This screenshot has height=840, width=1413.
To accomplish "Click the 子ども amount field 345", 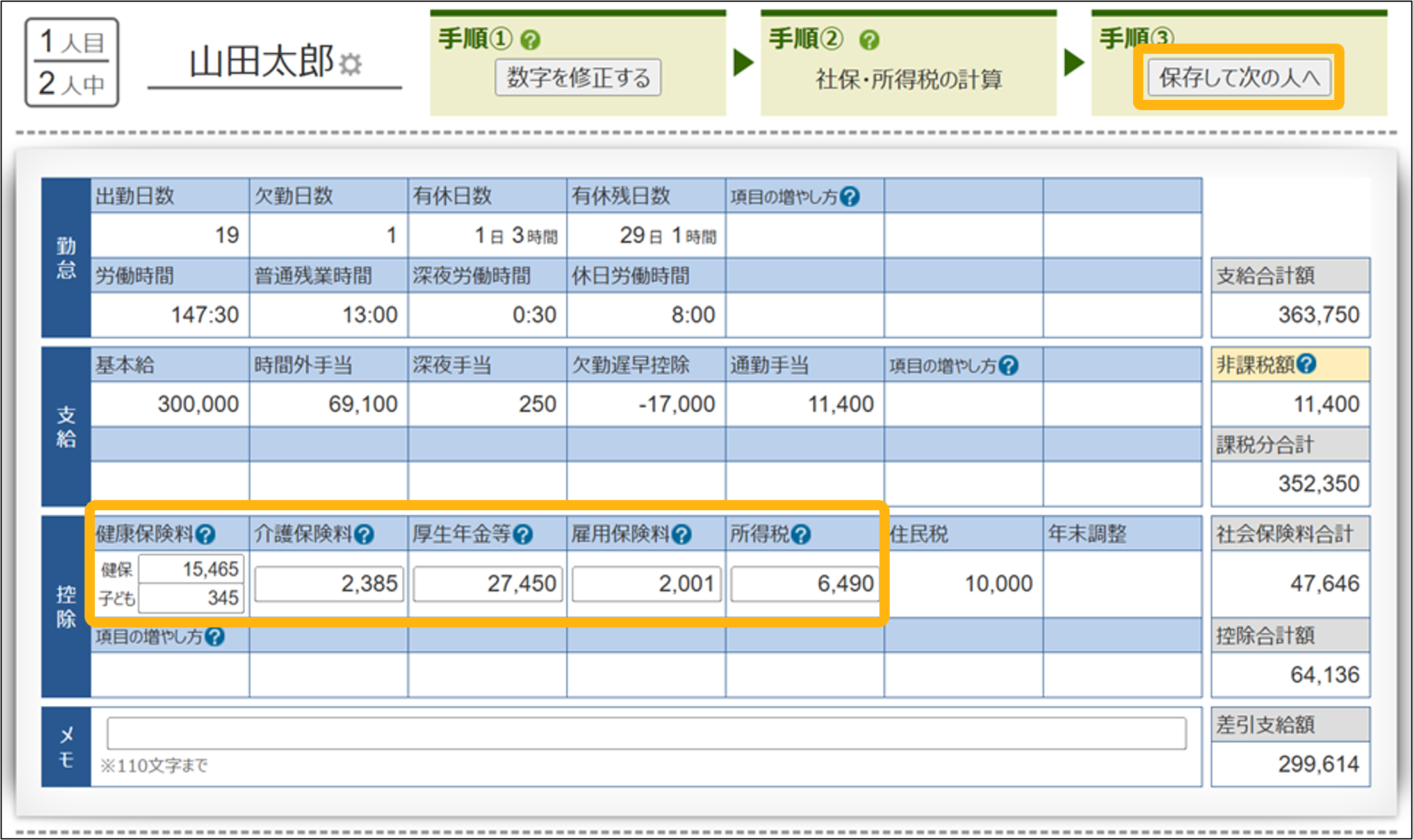I will [192, 598].
